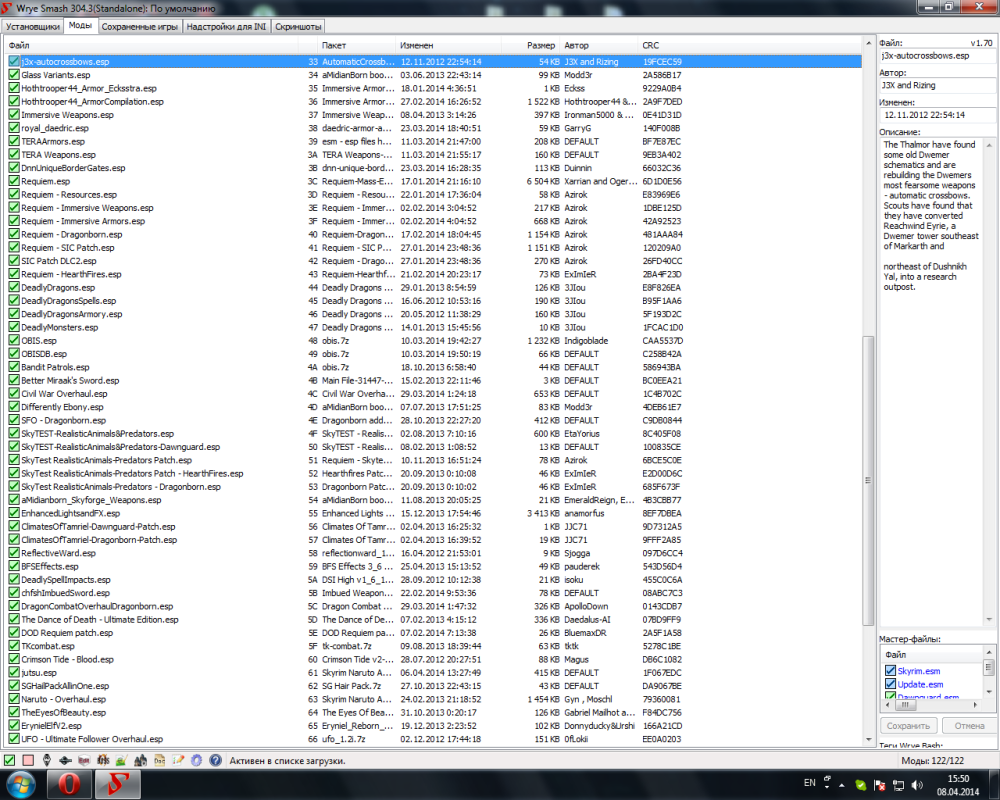Toggle the green checkmark status bar button
1000x800 pixels.
(10, 760)
